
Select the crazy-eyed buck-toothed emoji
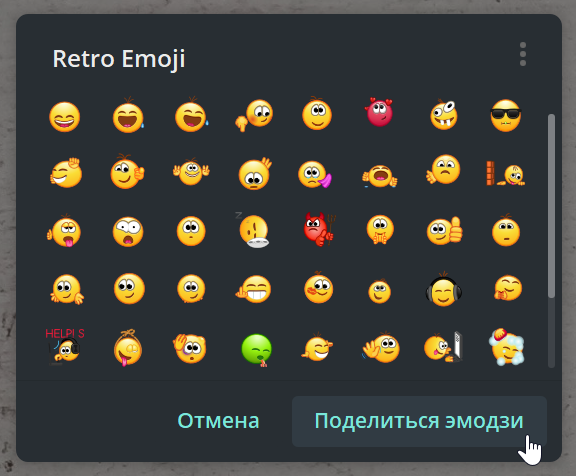click(x=444, y=114)
